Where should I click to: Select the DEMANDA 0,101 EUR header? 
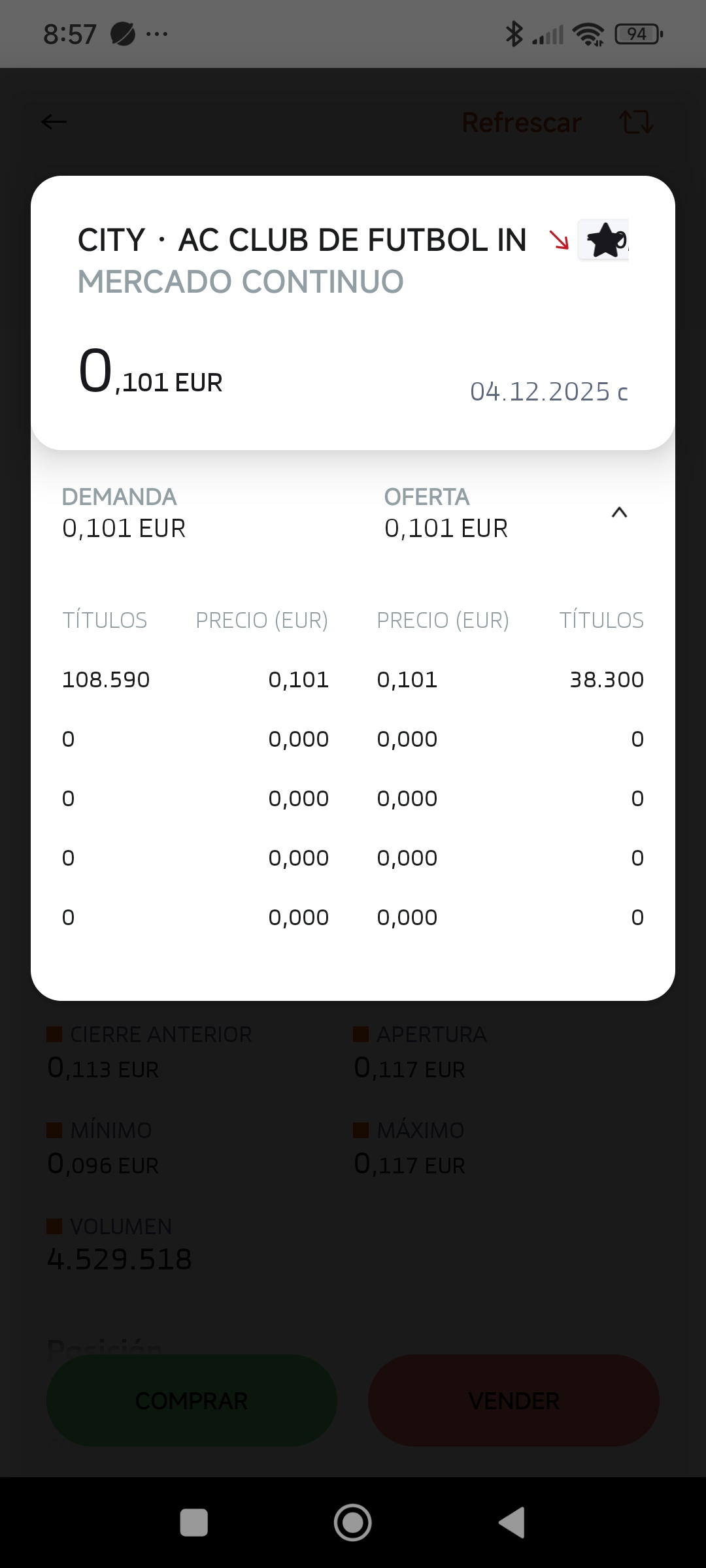tap(124, 513)
